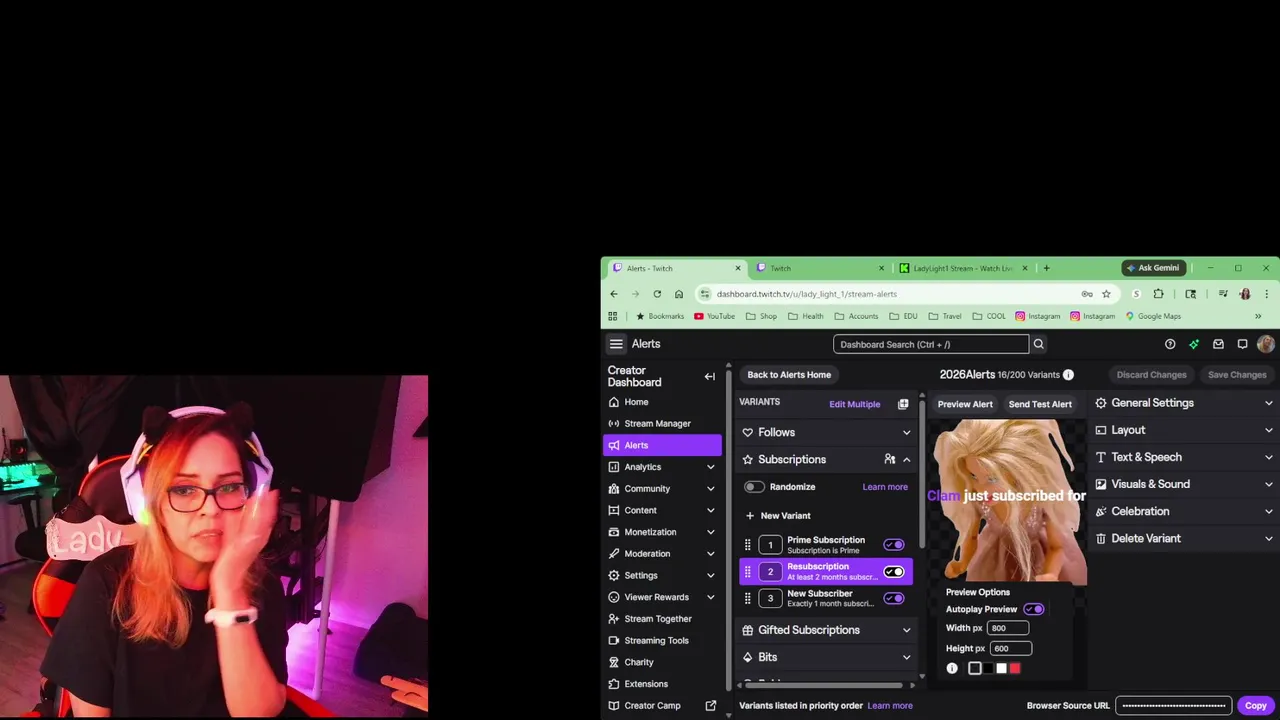This screenshot has height=720, width=1280.
Task: Open the Chrome three-dot menu
Action: point(1266,294)
